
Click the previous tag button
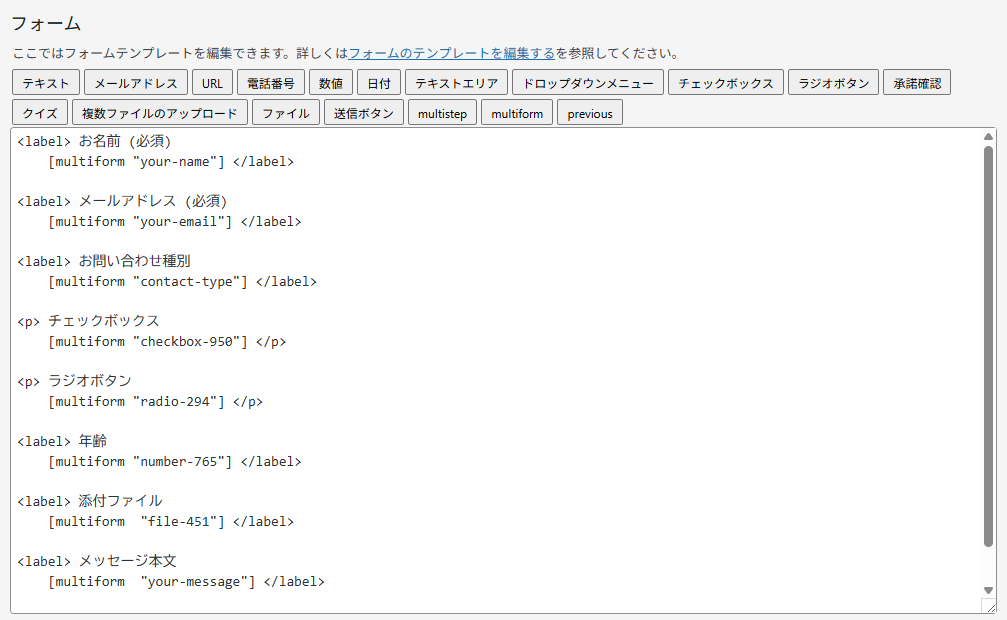click(590, 113)
